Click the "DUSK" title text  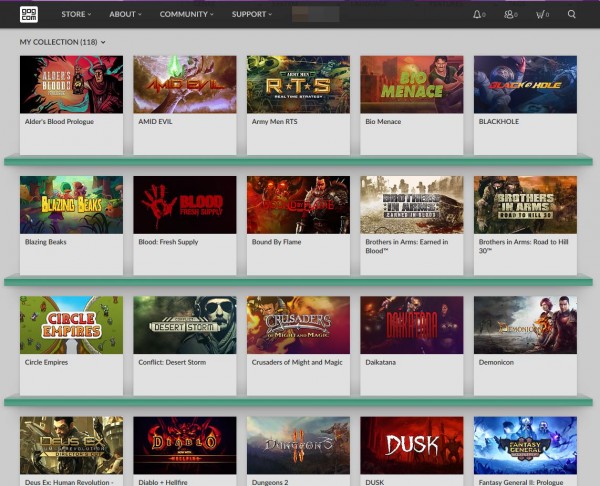click(x=375, y=482)
